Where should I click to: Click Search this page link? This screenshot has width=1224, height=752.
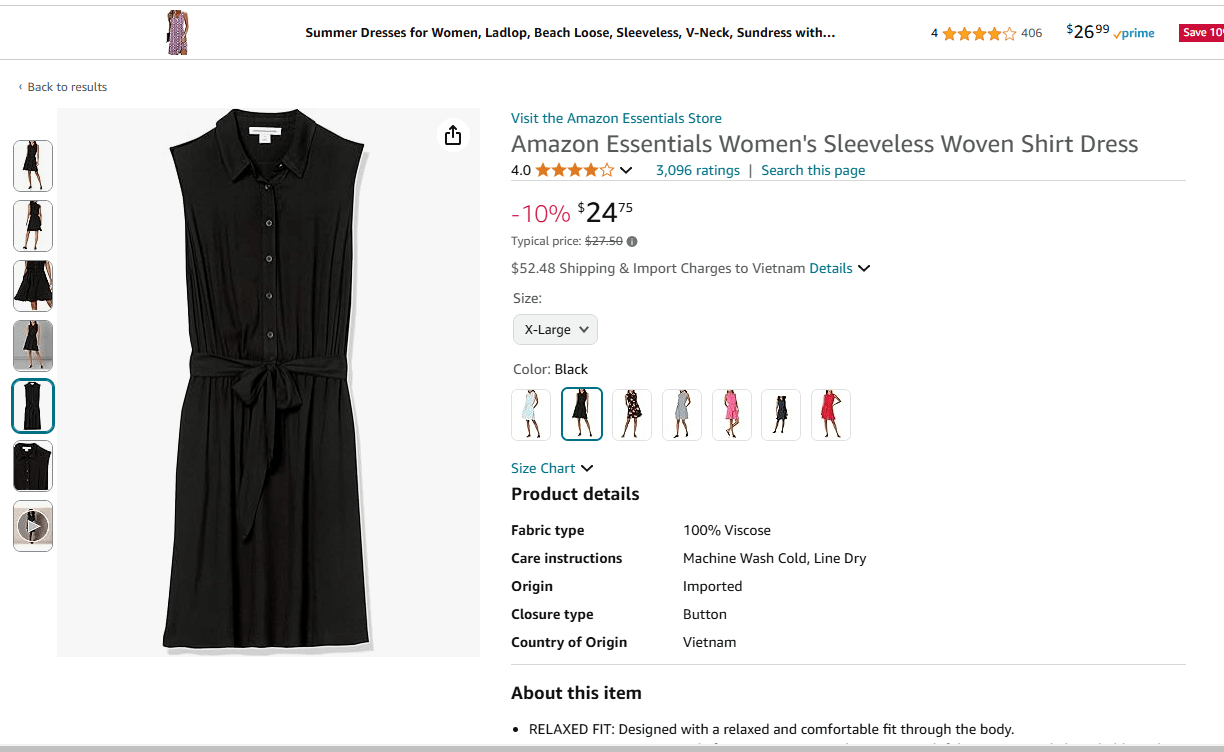pos(813,170)
